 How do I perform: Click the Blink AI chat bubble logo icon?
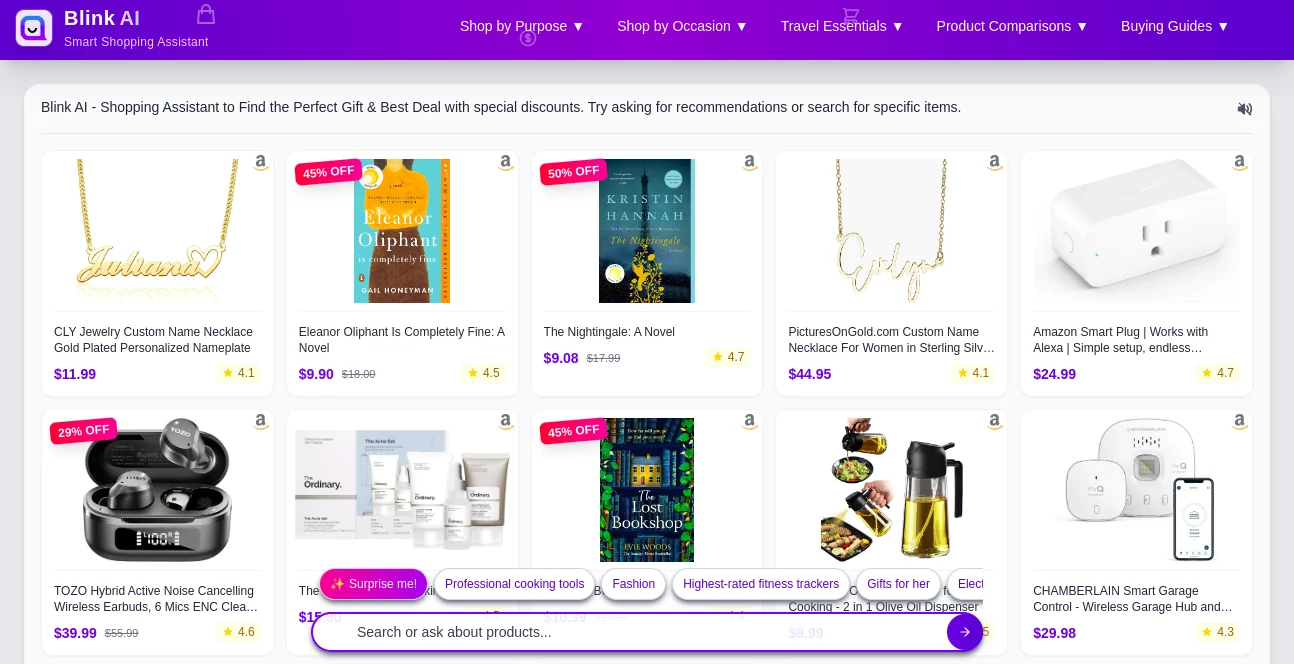coord(34,28)
